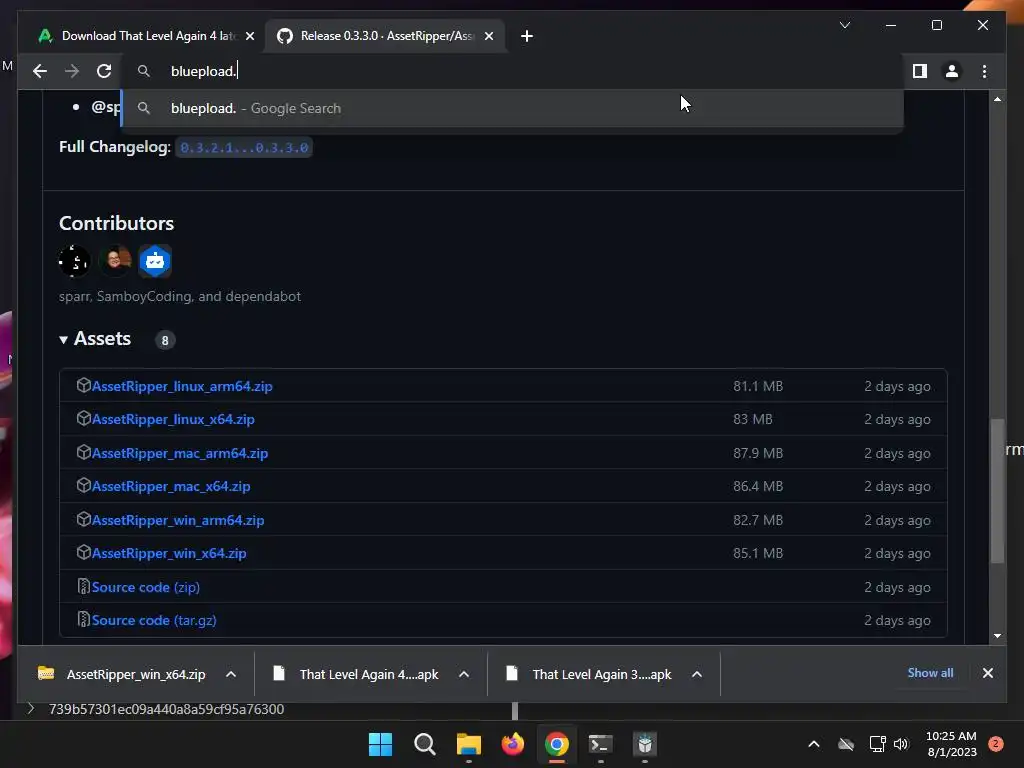
Task: Expand options for That Level Again 3 apk
Action: [697, 675]
